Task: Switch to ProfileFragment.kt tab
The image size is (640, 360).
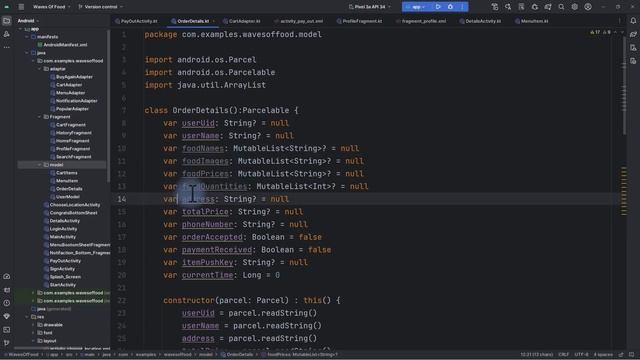Action: (x=360, y=21)
